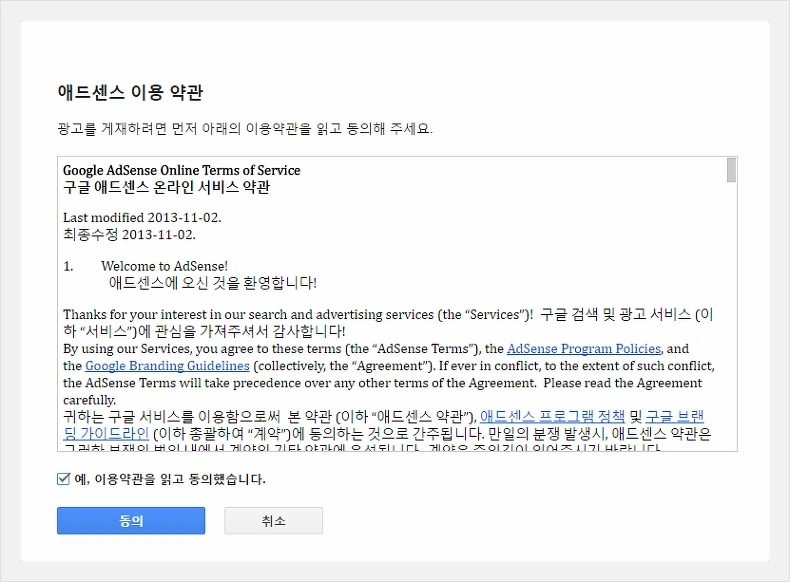This screenshot has height=582, width=790.
Task: Click the blue 동의 button
Action: 131,521
